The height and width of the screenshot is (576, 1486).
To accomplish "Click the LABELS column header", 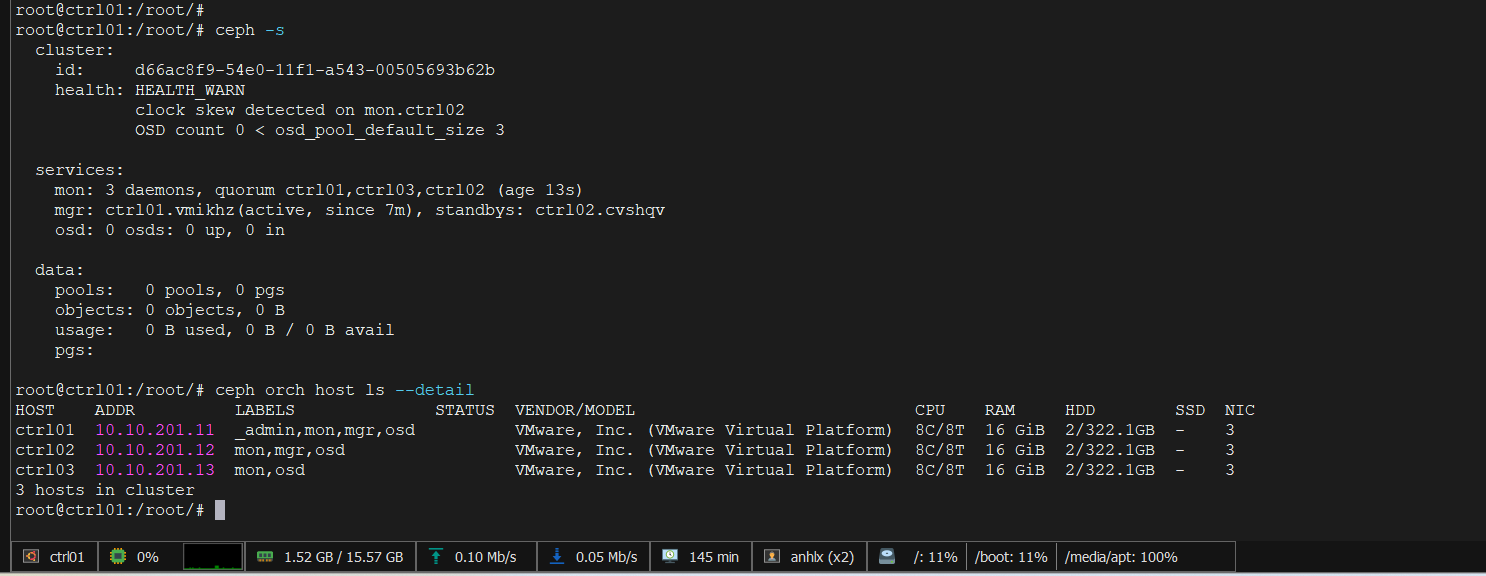I will click(x=265, y=410).
